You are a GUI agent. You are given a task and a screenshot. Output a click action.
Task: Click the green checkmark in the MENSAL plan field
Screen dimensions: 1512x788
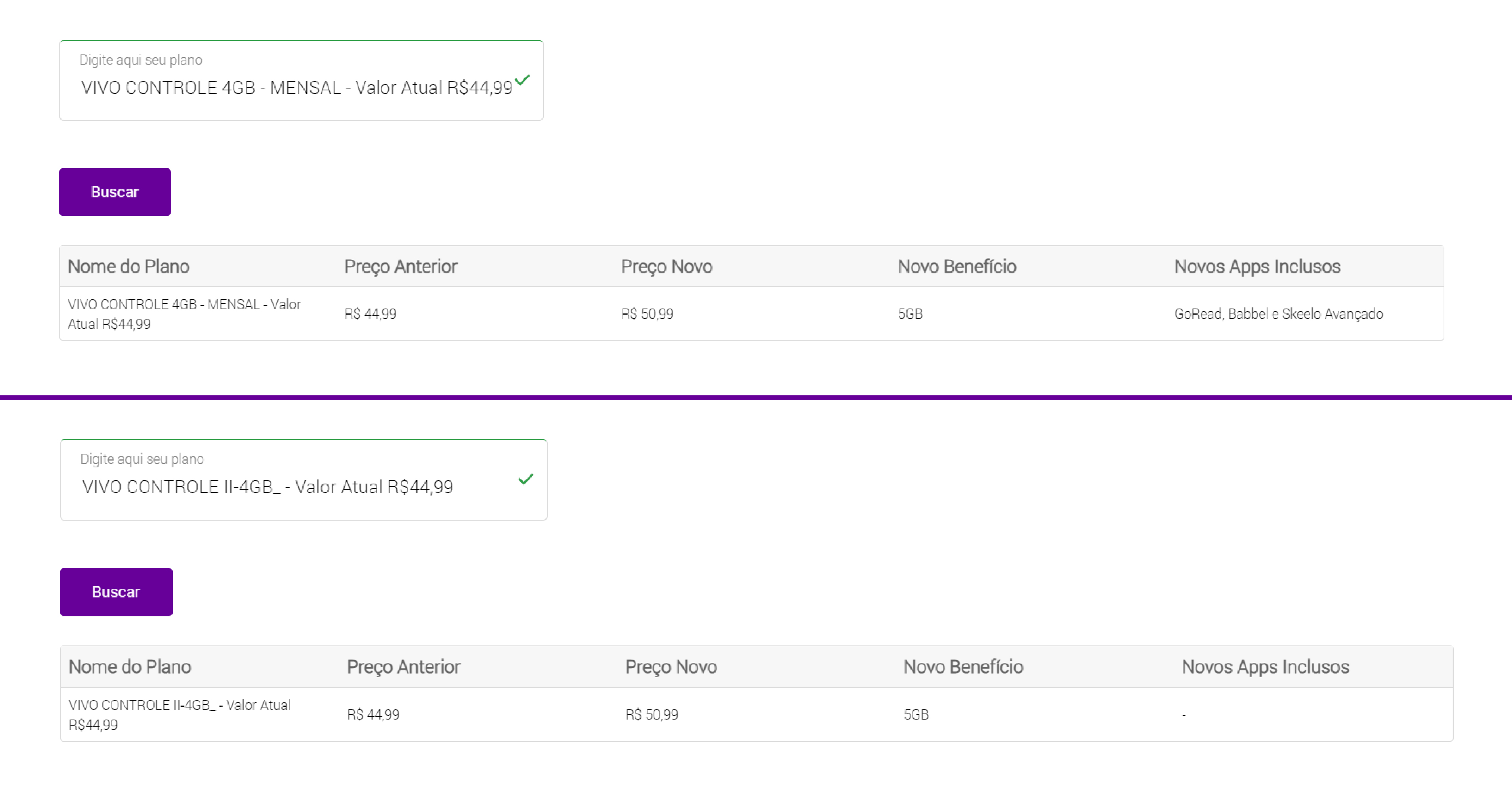(522, 79)
